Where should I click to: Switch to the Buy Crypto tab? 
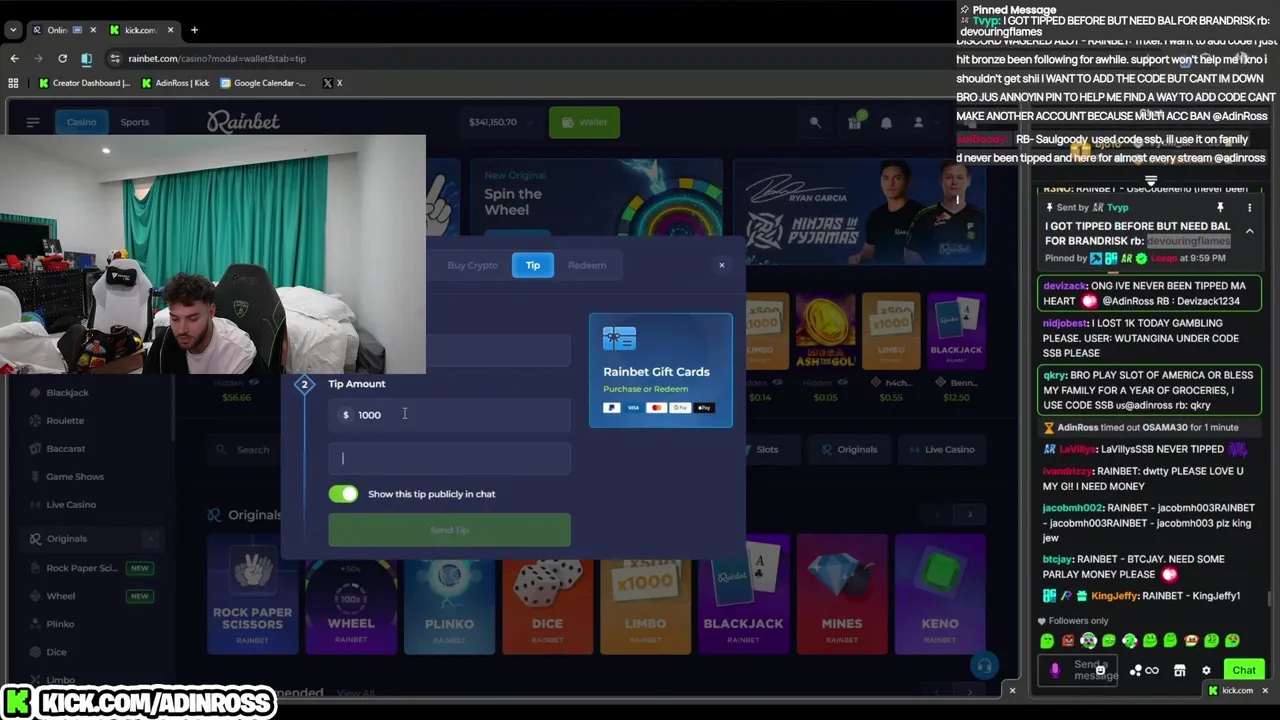pos(472,265)
